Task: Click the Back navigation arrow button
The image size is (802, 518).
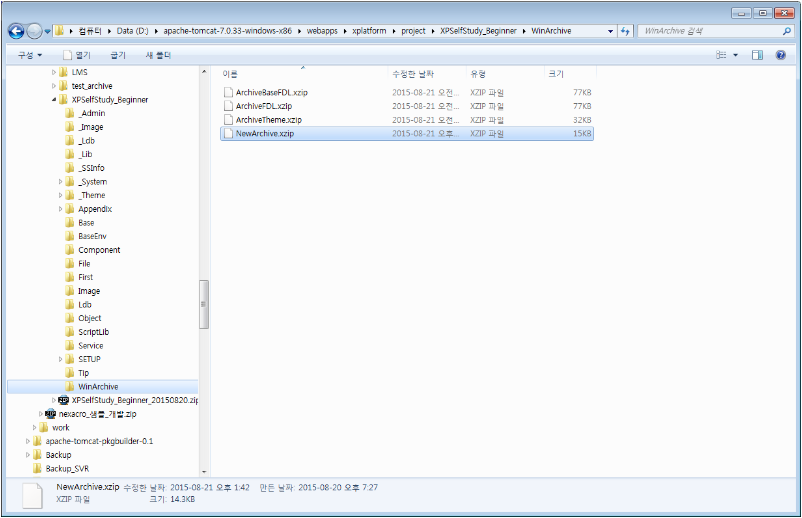Action: pos(17,31)
